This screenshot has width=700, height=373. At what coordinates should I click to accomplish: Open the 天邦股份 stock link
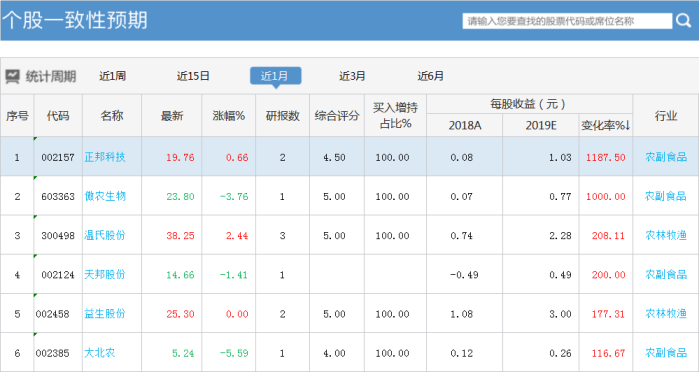point(105,274)
